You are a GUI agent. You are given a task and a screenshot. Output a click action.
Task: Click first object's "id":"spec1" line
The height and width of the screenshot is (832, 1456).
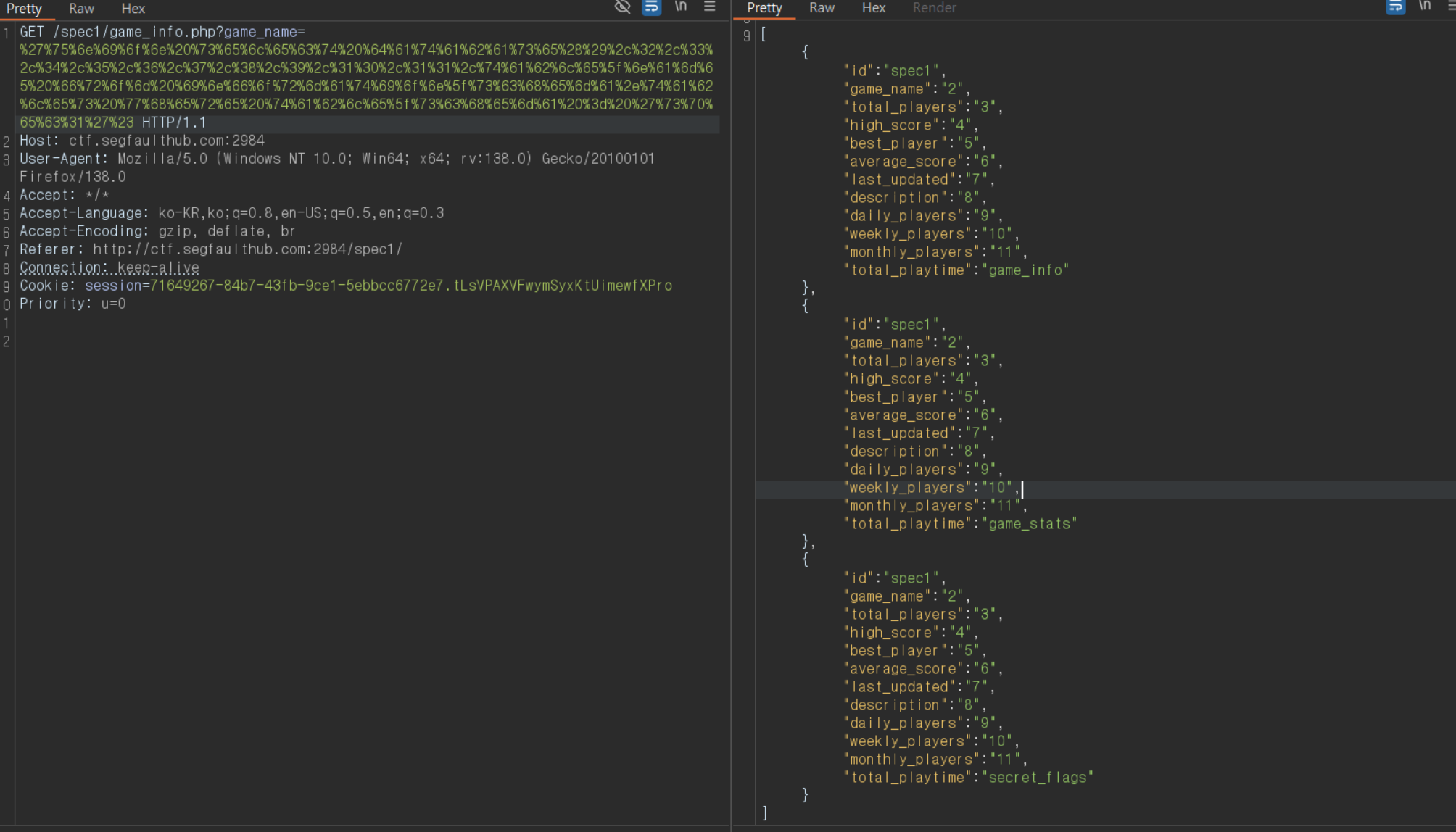pos(894,71)
